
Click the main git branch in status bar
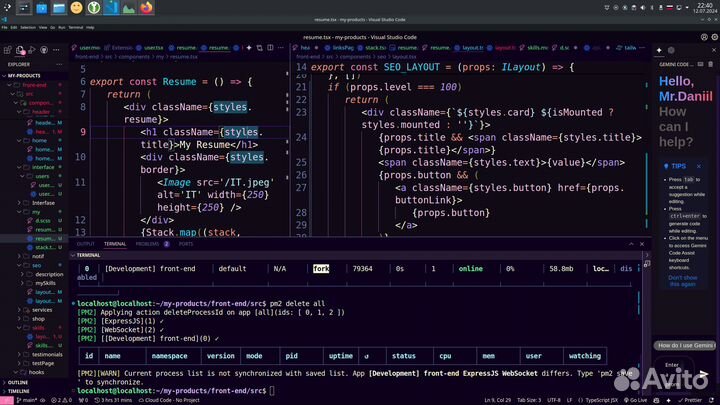pos(27,400)
